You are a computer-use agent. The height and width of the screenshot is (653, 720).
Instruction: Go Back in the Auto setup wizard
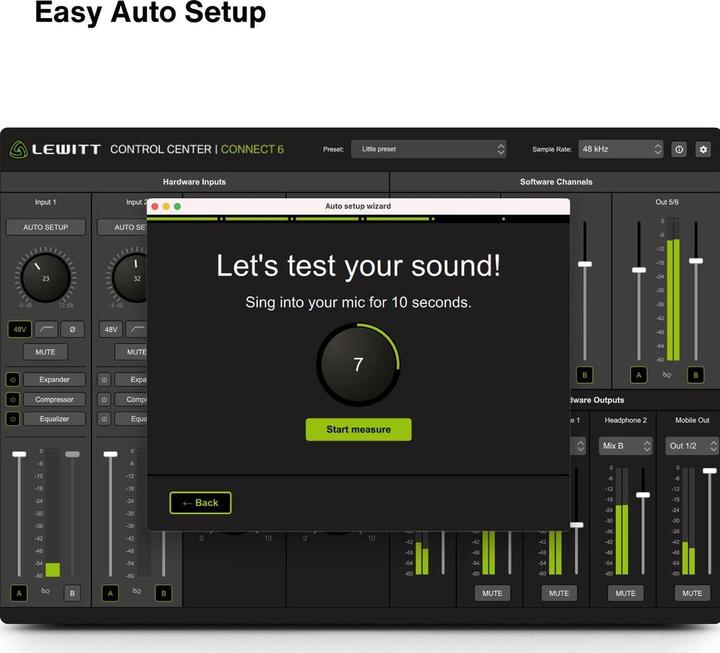200,503
